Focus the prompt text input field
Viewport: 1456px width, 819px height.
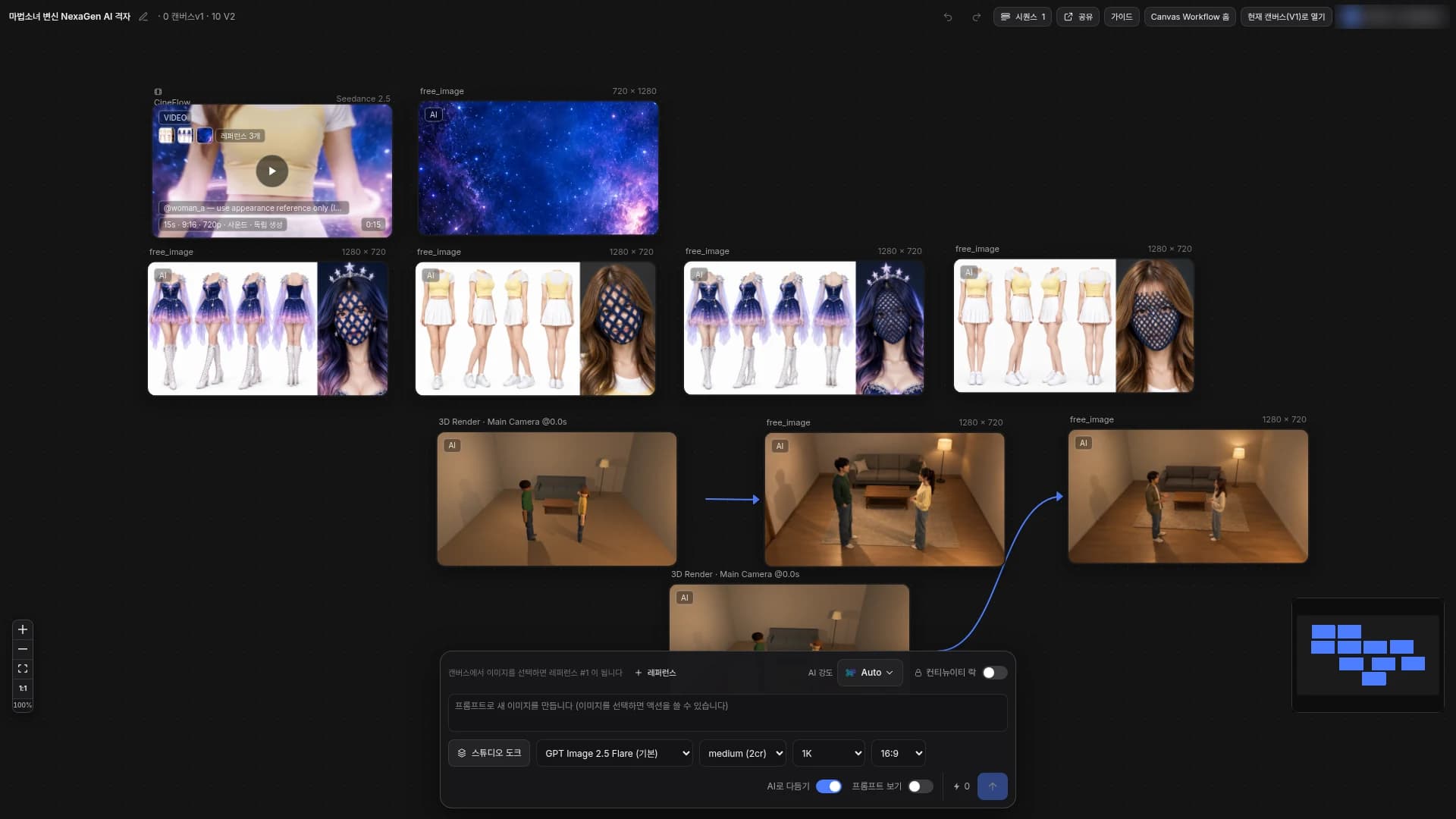(728, 713)
